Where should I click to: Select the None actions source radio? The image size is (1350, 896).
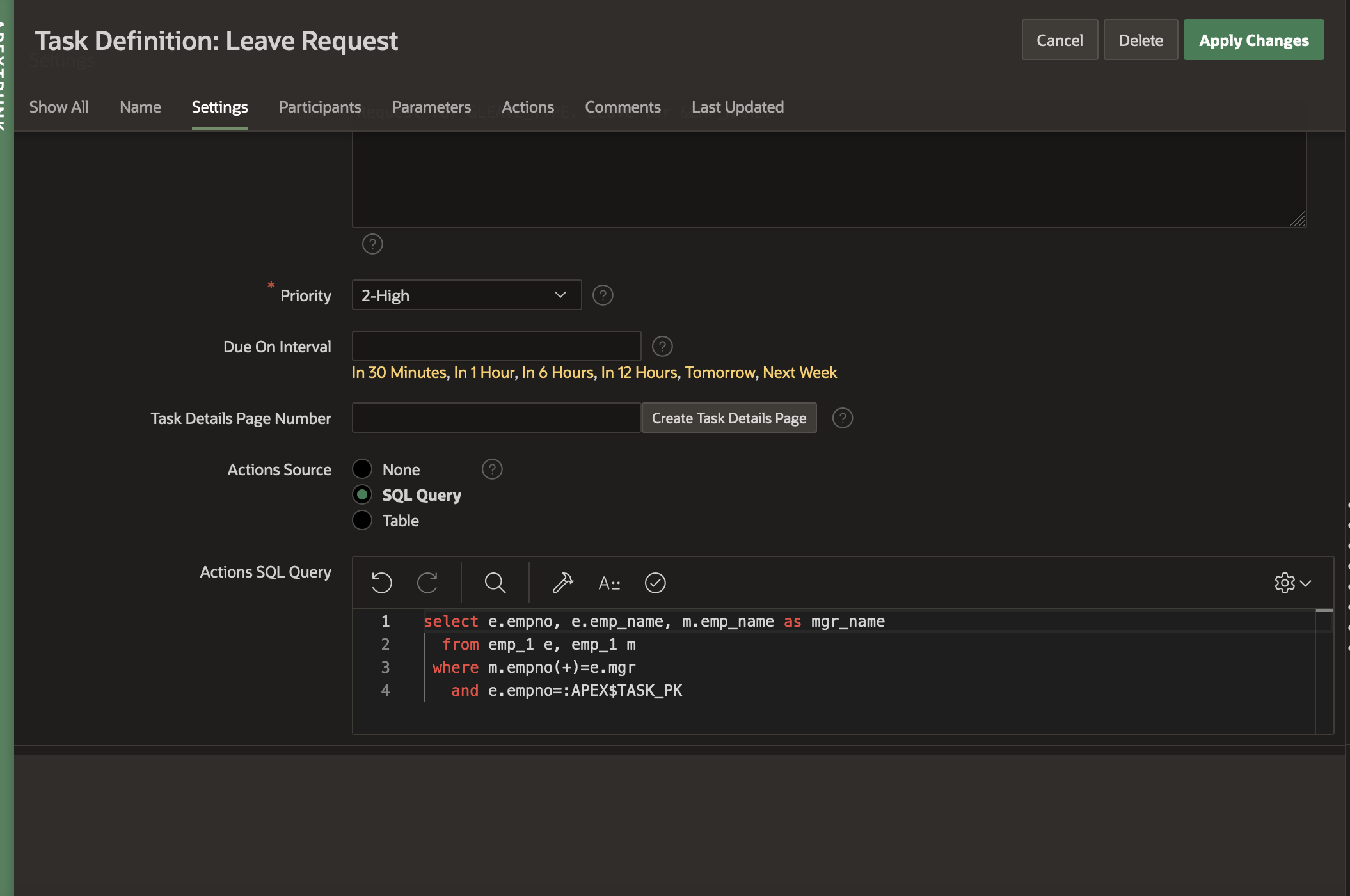pyautogui.click(x=362, y=469)
